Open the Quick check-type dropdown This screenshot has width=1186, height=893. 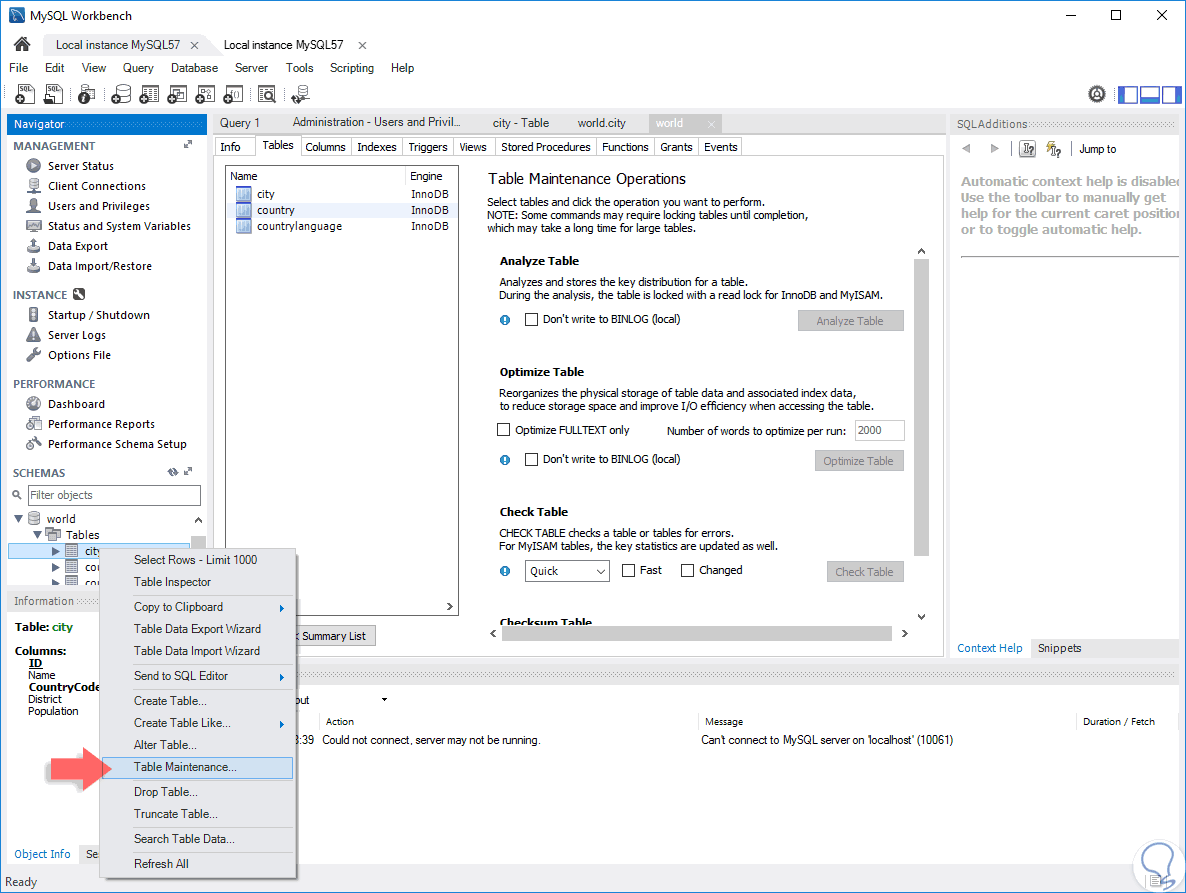point(567,571)
